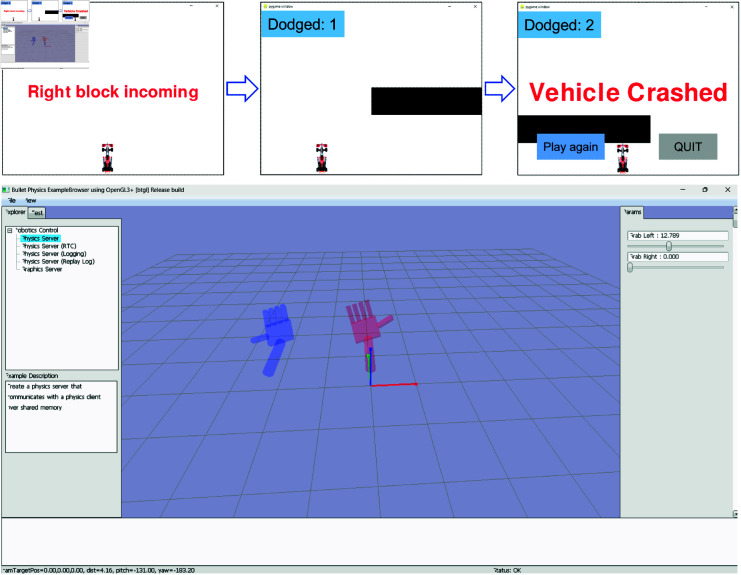Click the Bullet Physics title bar icon
741x575 pixels.
(6, 190)
